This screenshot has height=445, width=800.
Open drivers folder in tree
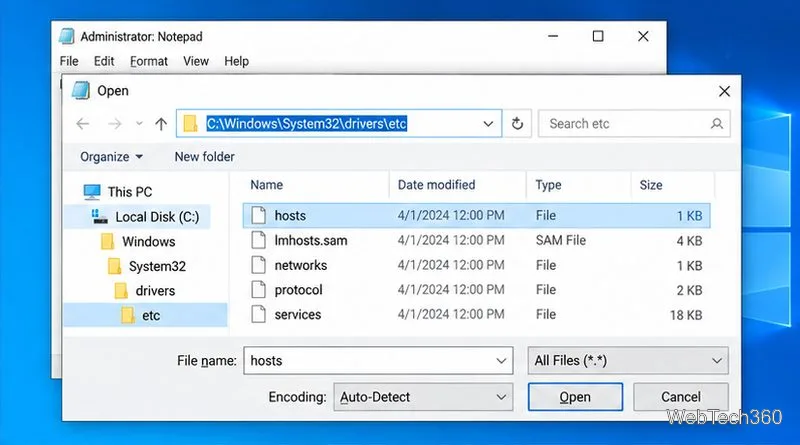click(155, 291)
